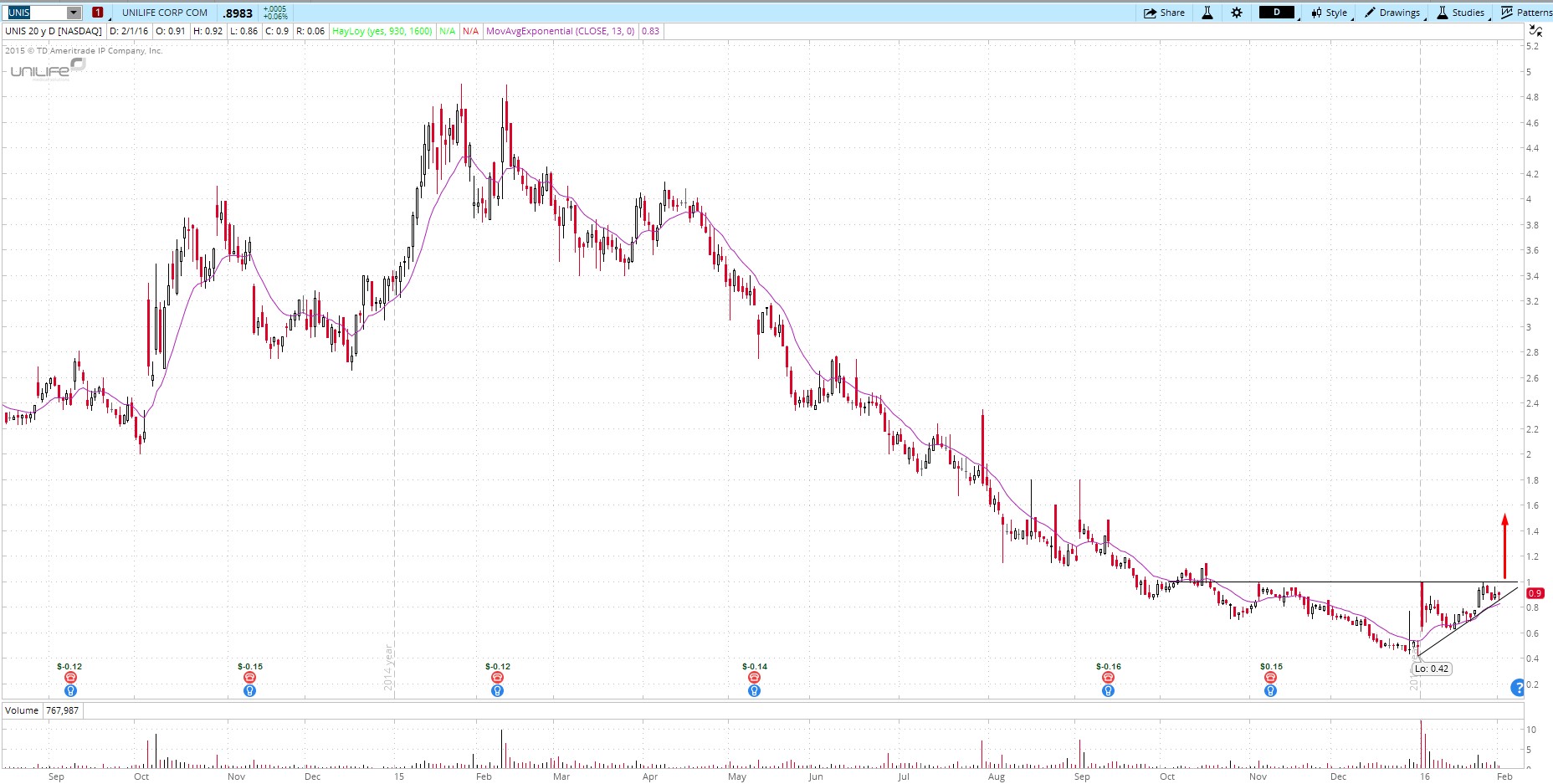Click the '2014 year' vertical marker label

click(x=388, y=667)
